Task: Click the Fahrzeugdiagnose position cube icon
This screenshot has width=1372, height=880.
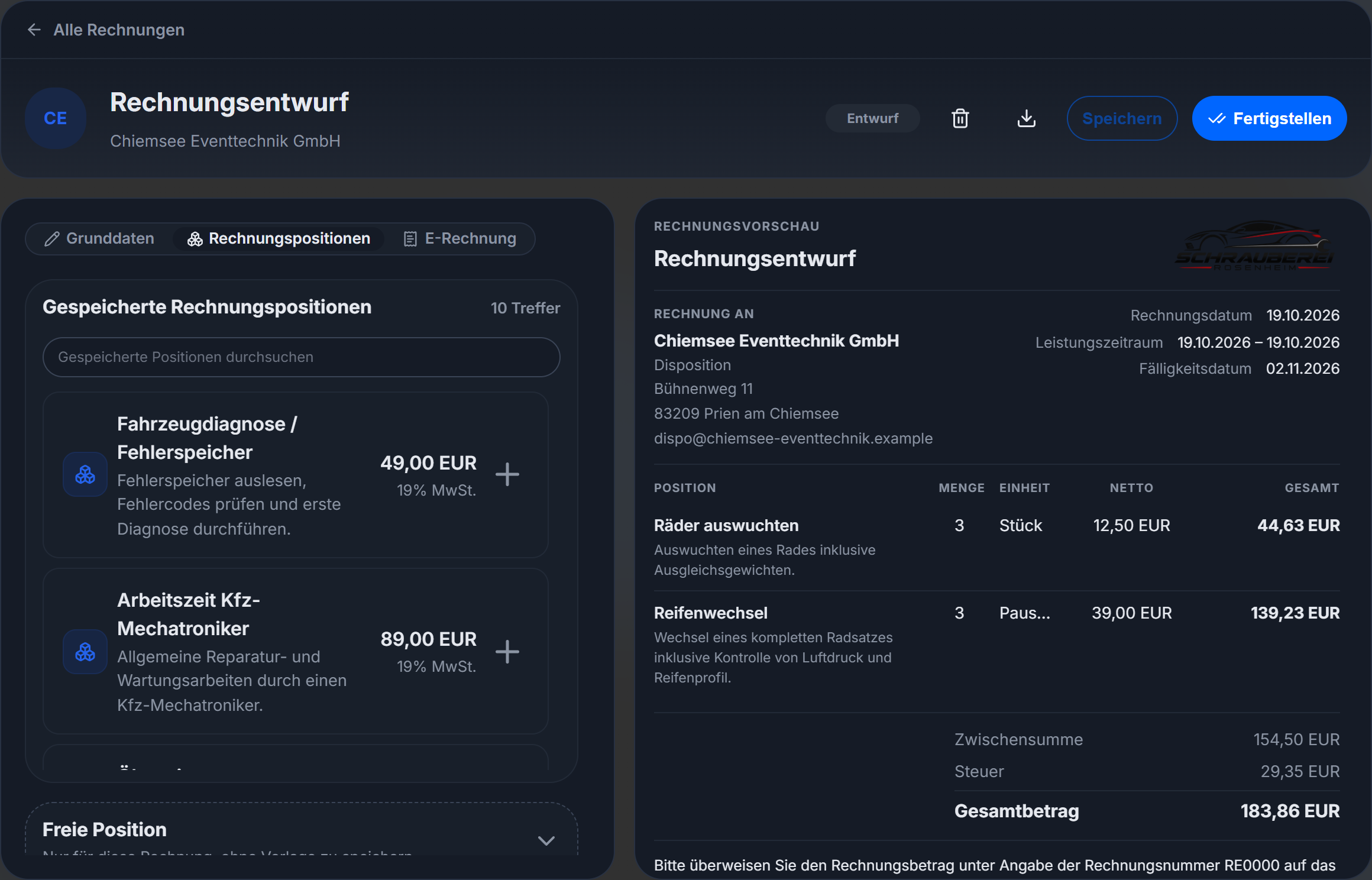Action: [x=85, y=474]
